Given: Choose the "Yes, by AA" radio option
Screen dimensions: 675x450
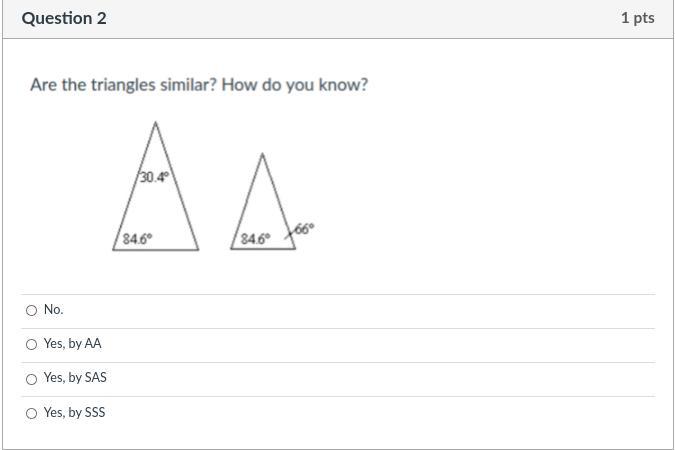Looking at the screenshot, I should coord(32,344).
